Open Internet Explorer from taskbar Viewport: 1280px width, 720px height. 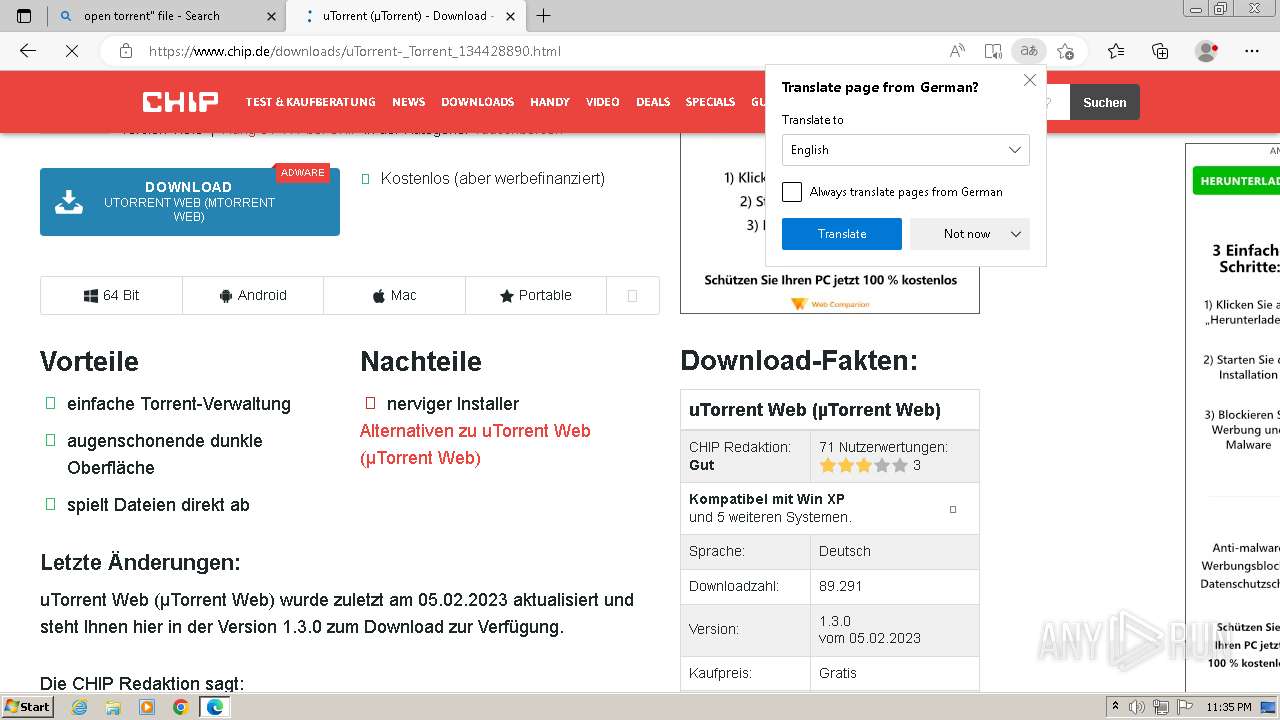tap(79, 707)
